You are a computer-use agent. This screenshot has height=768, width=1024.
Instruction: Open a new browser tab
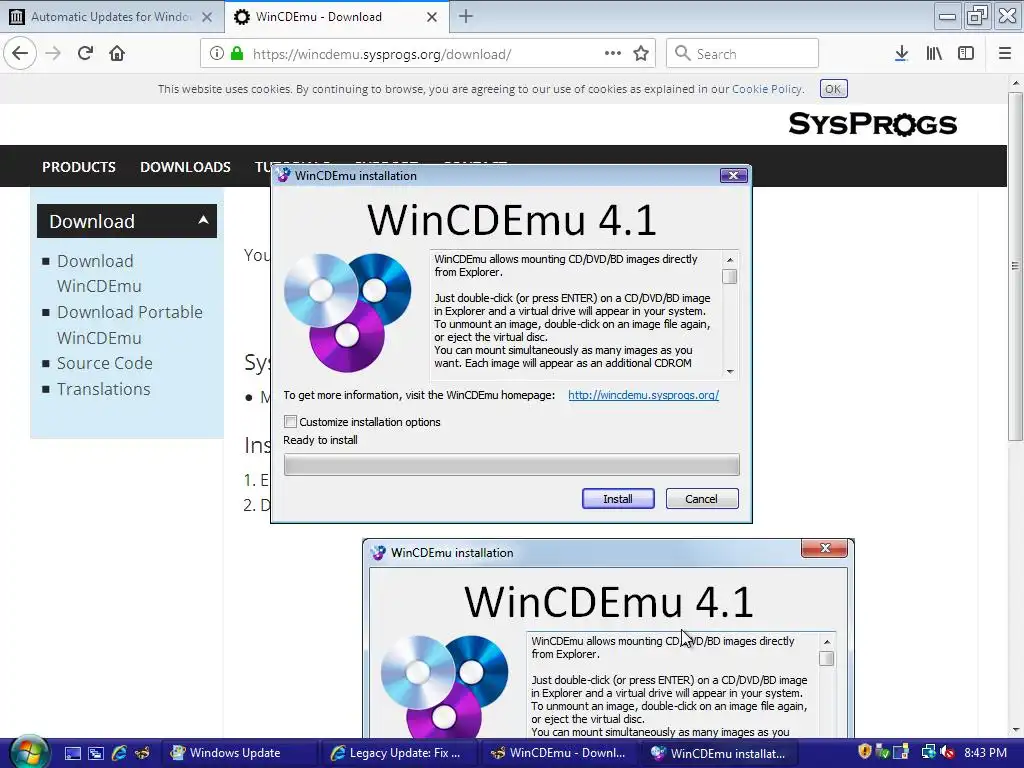pos(466,16)
